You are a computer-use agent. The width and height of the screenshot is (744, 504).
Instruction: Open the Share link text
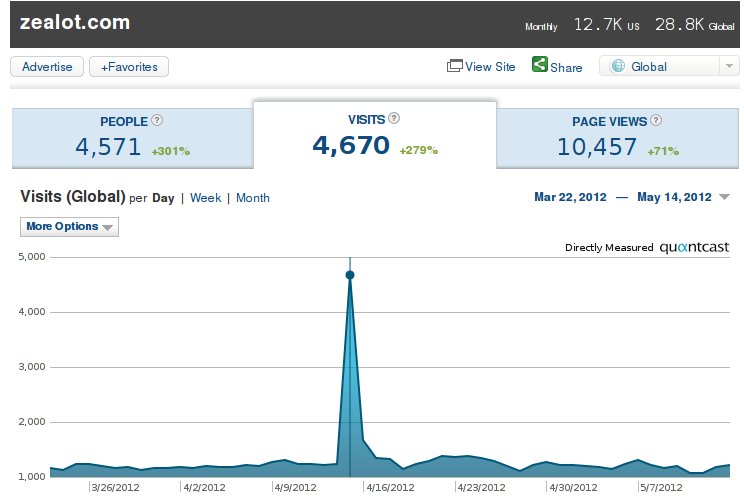(566, 67)
